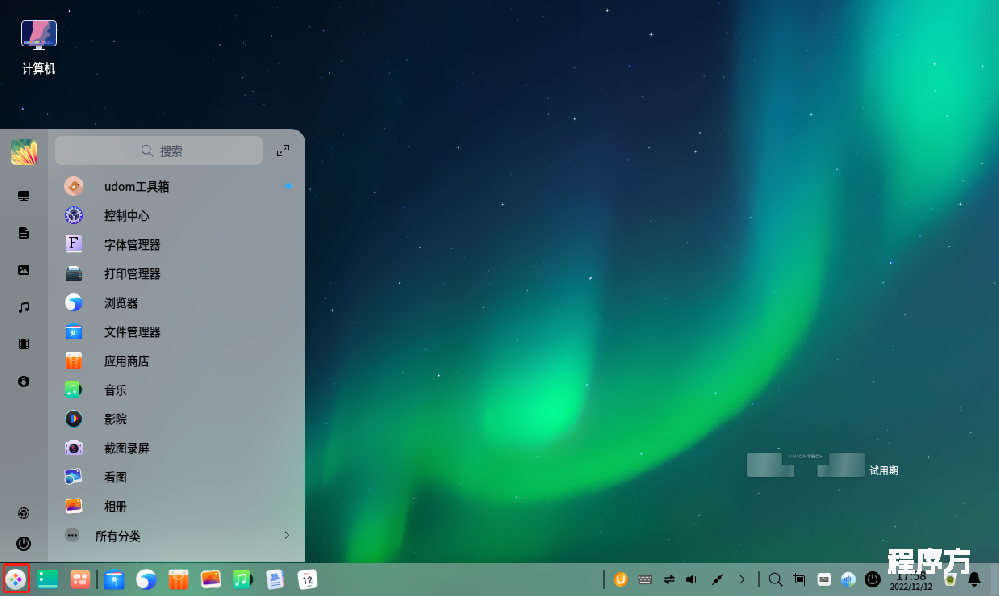Open the keyboard layout tray icon
This screenshot has width=999, height=596.
coord(645,579)
